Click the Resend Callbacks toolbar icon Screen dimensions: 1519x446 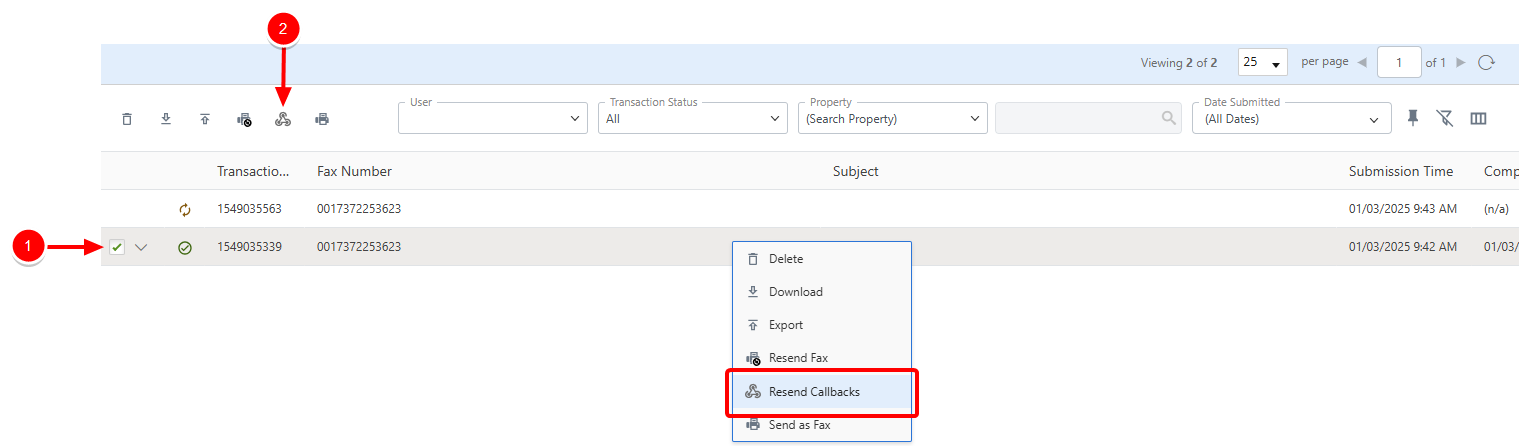[283, 119]
